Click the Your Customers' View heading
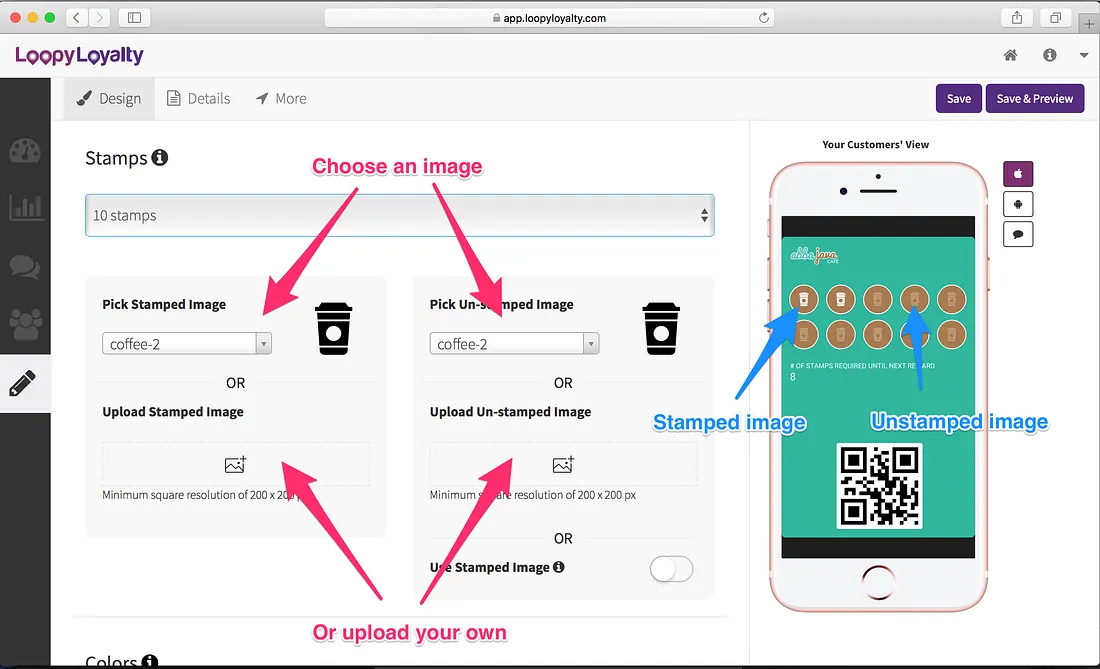Screen dimensions: 1100x669 click(876, 144)
